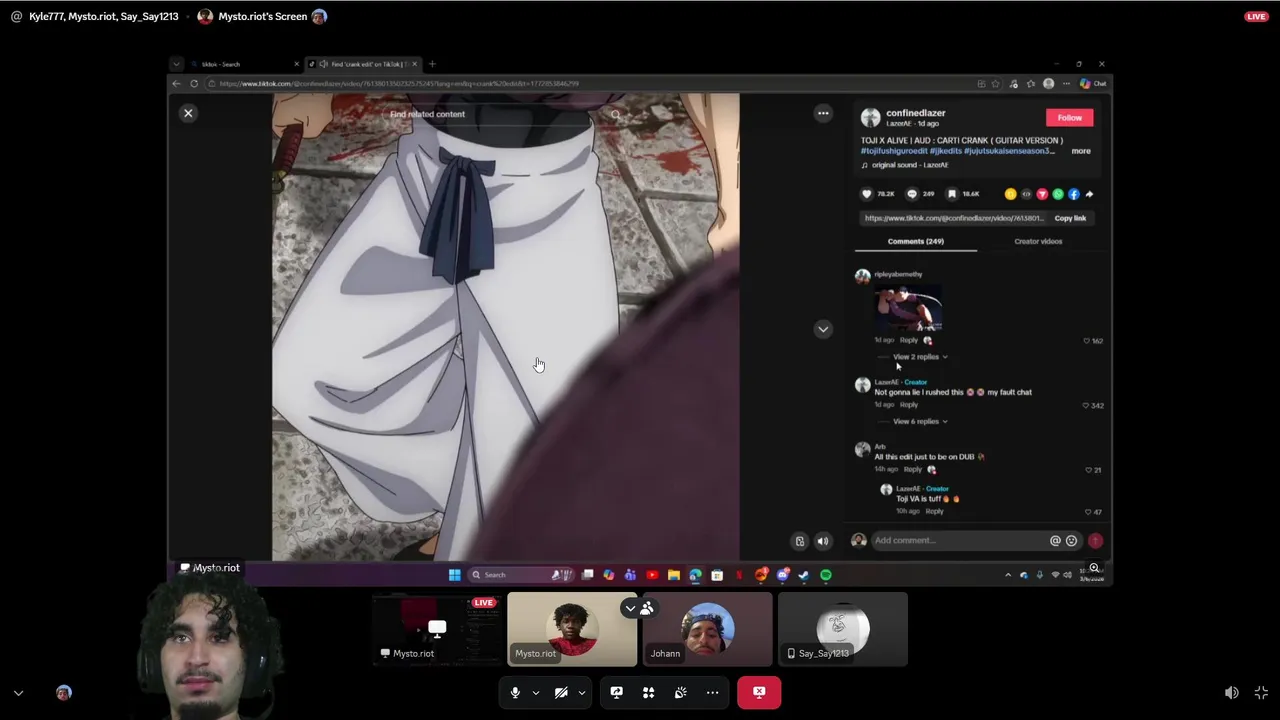Viewport: 1280px width, 720px height.
Task: Open the original sound - LazerAE link
Action: click(x=909, y=165)
